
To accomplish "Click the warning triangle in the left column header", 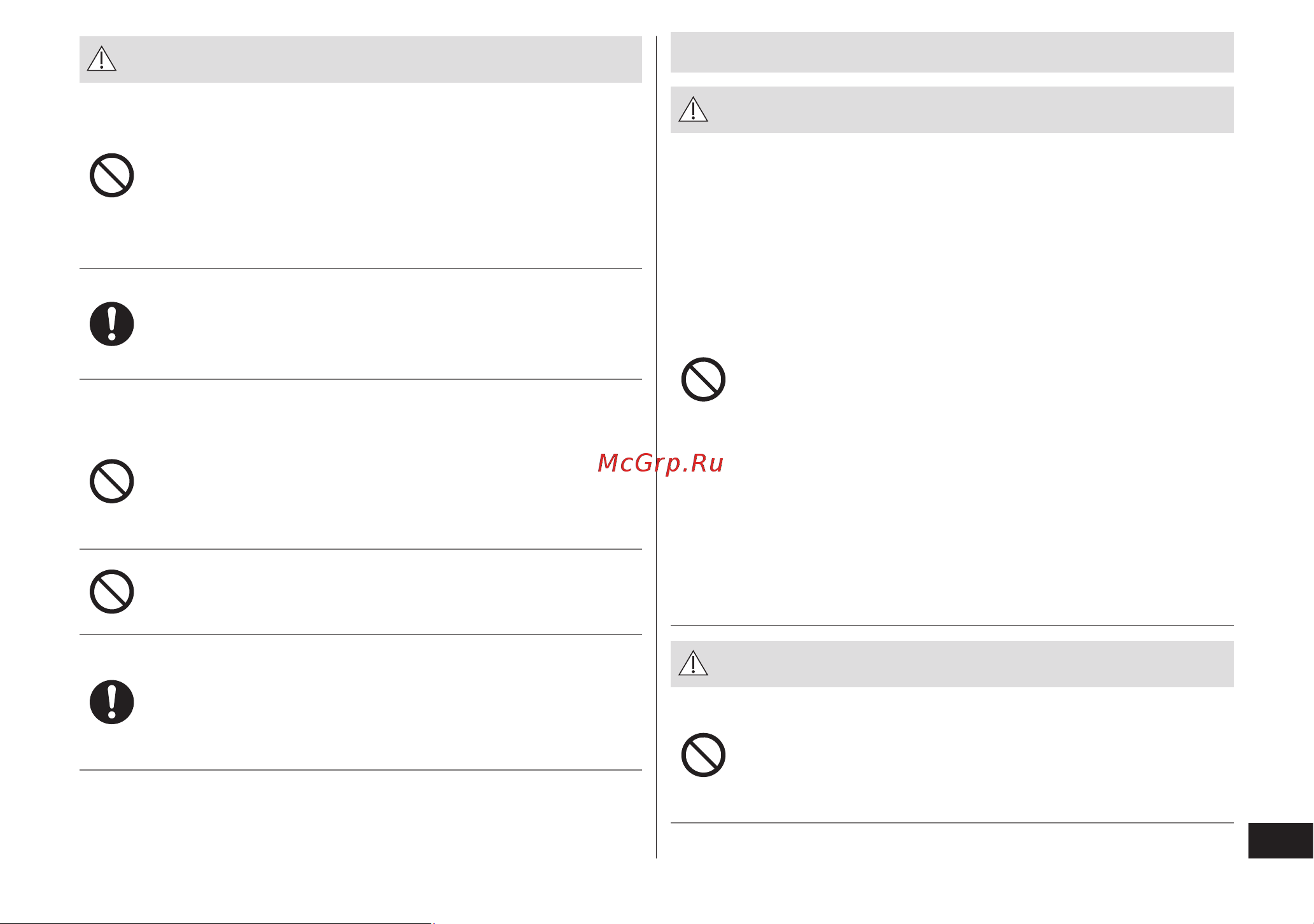I will pyautogui.click(x=102, y=59).
